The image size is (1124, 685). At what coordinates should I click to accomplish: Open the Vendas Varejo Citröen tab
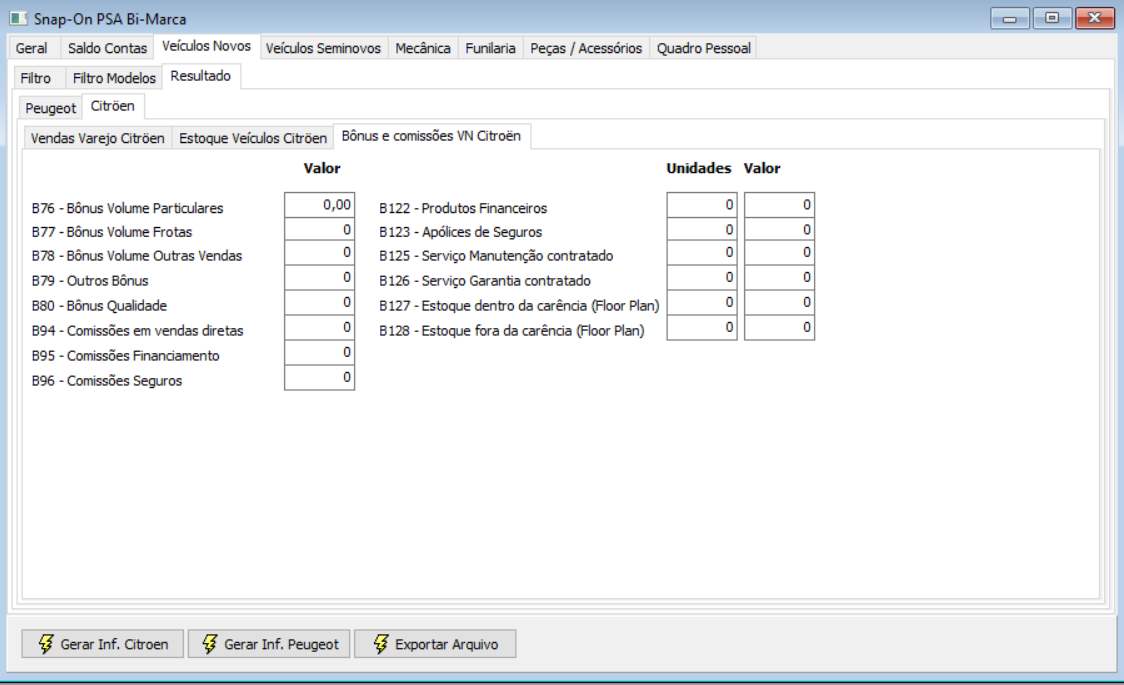(x=97, y=138)
